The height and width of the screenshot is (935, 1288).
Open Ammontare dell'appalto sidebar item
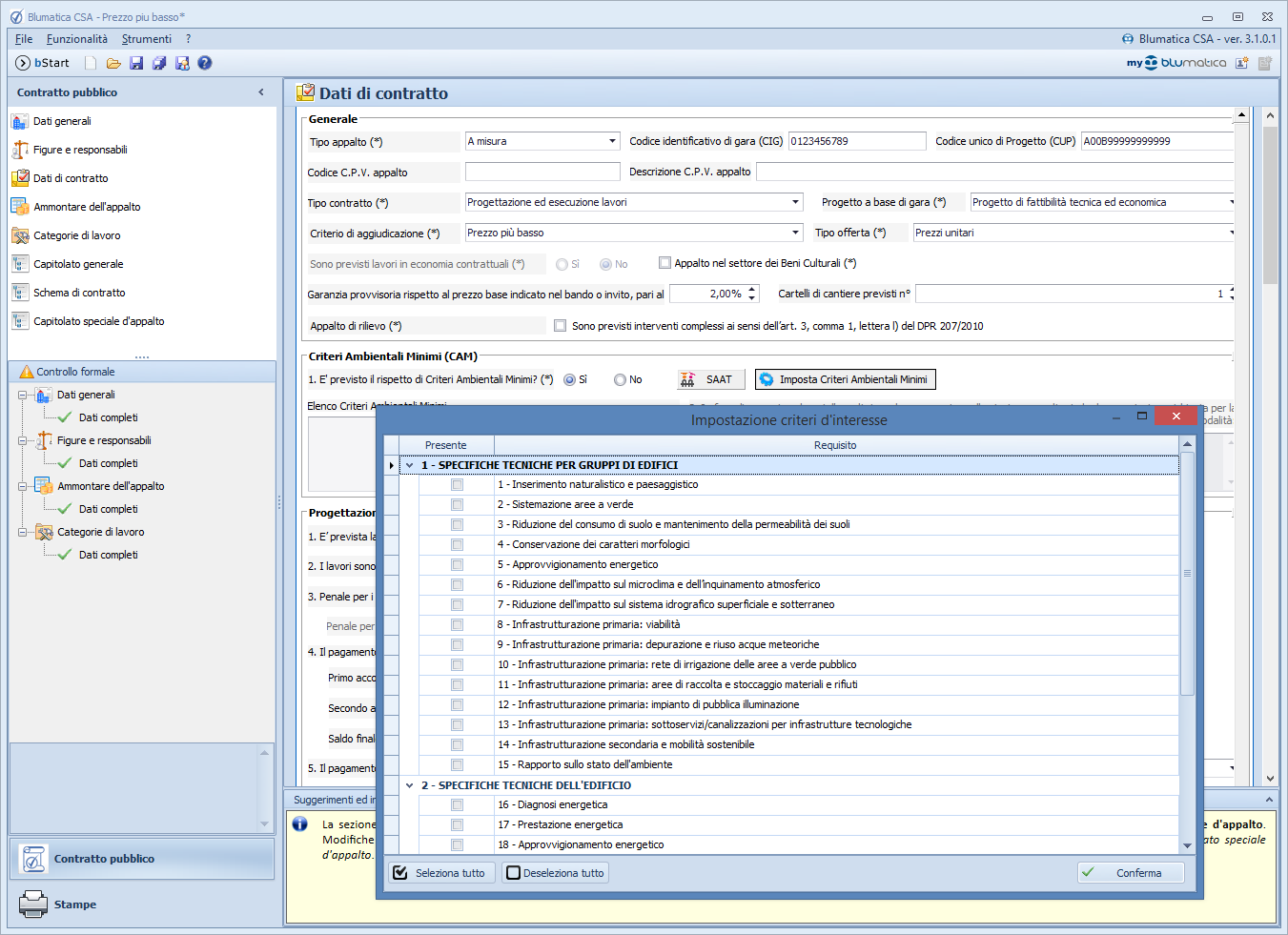87,207
